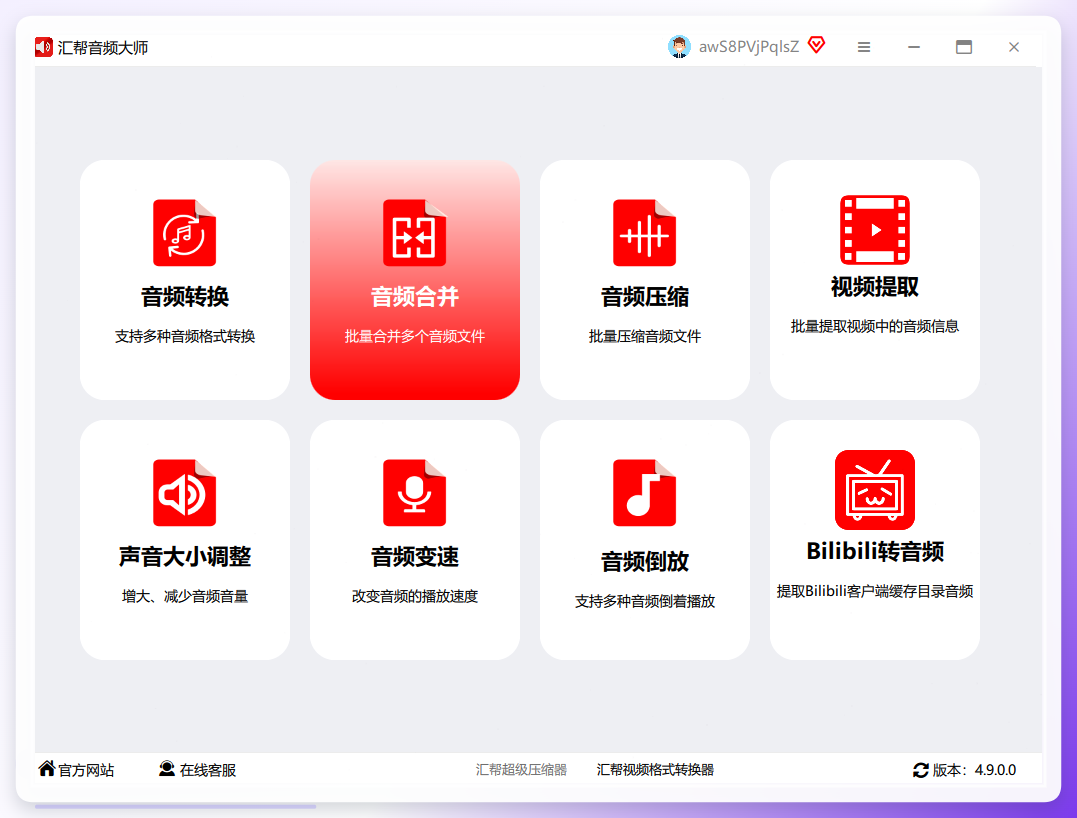
Task: Click description 提取Bilibili客户端缓存目录音频
Action: (874, 591)
